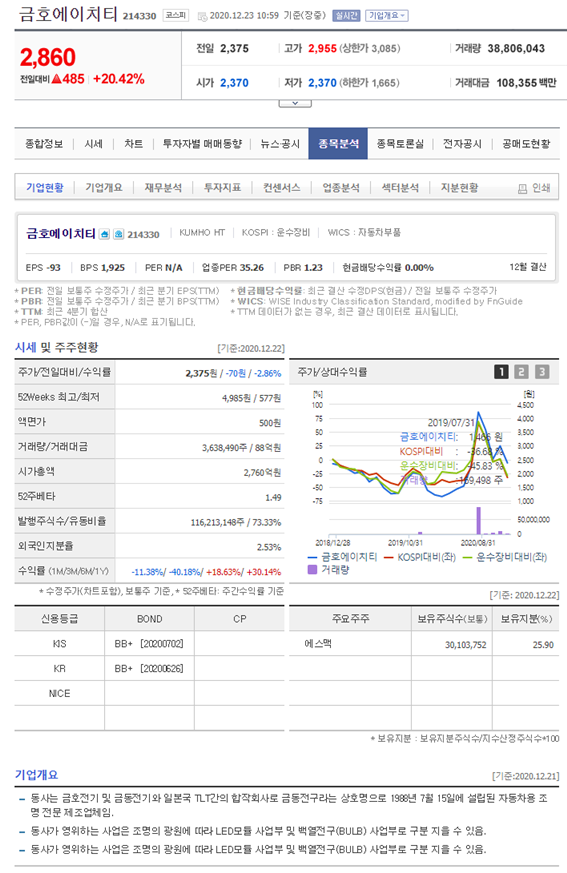Select the 업종분석 sub-tab

coord(341,188)
